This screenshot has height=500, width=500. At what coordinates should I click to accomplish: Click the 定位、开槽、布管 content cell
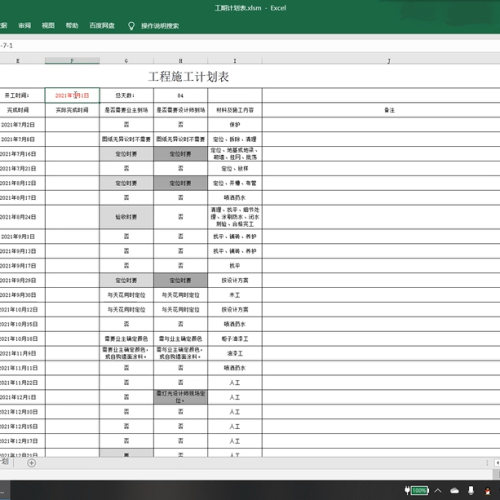point(235,183)
